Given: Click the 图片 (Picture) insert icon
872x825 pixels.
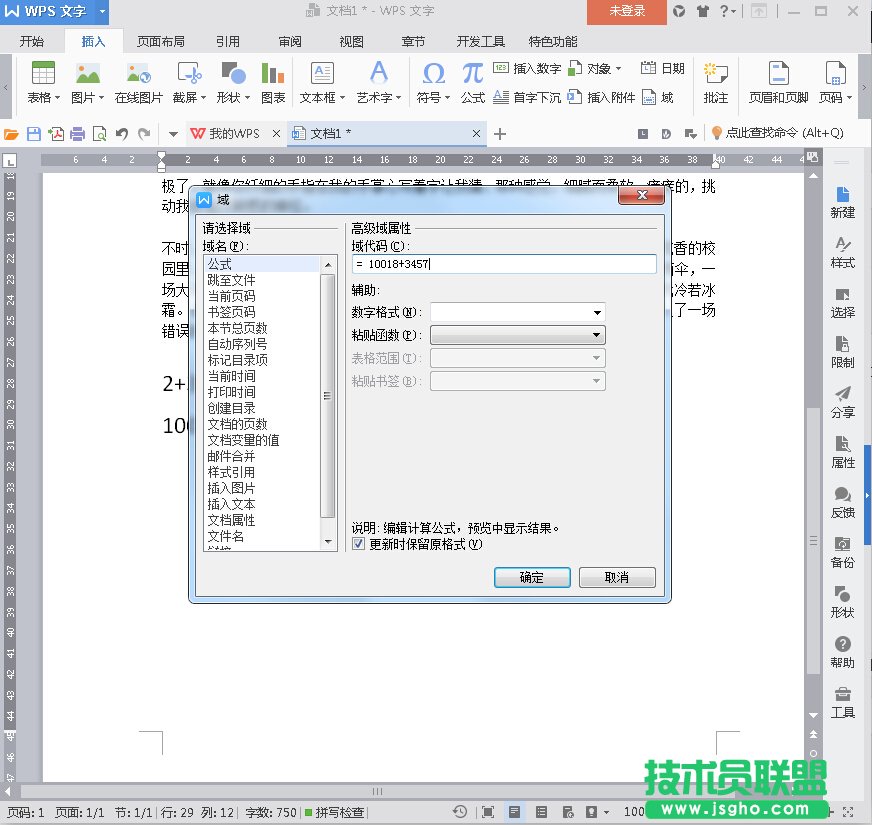Looking at the screenshot, I should click(88, 74).
